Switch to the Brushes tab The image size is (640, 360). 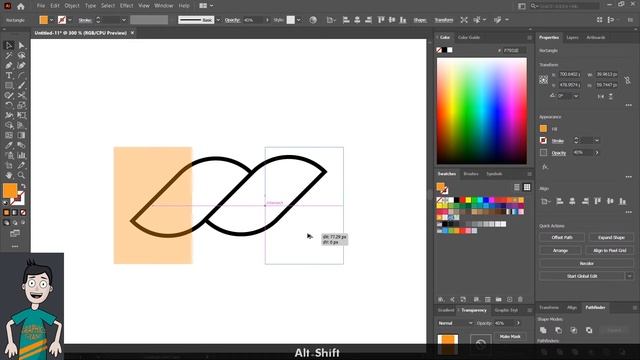pyautogui.click(x=471, y=174)
